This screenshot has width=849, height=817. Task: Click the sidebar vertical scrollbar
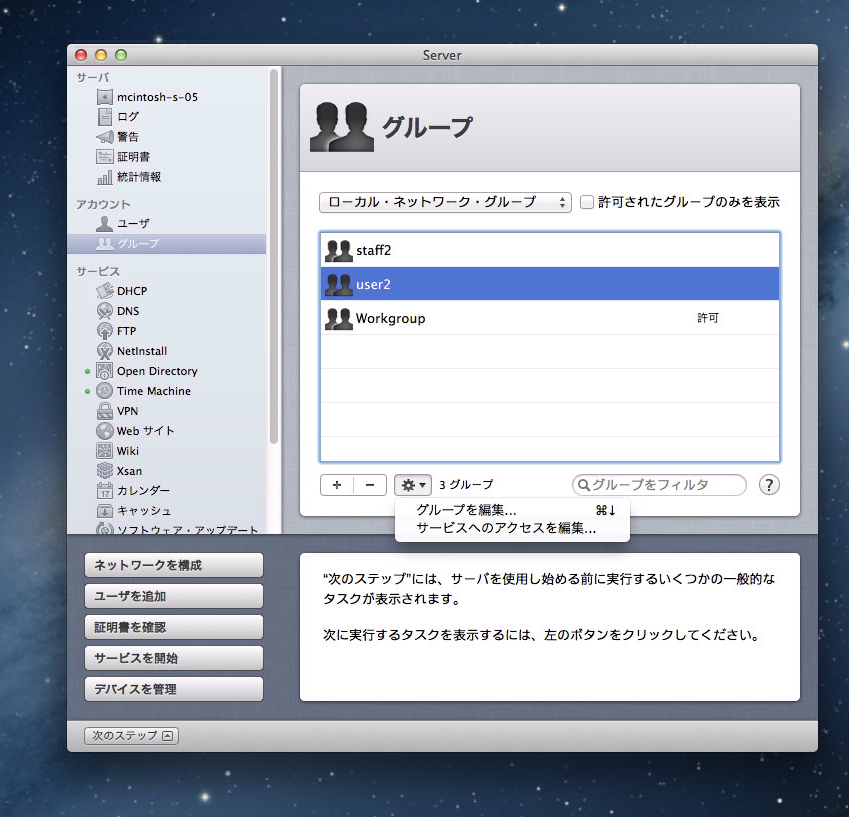[x=274, y=256]
